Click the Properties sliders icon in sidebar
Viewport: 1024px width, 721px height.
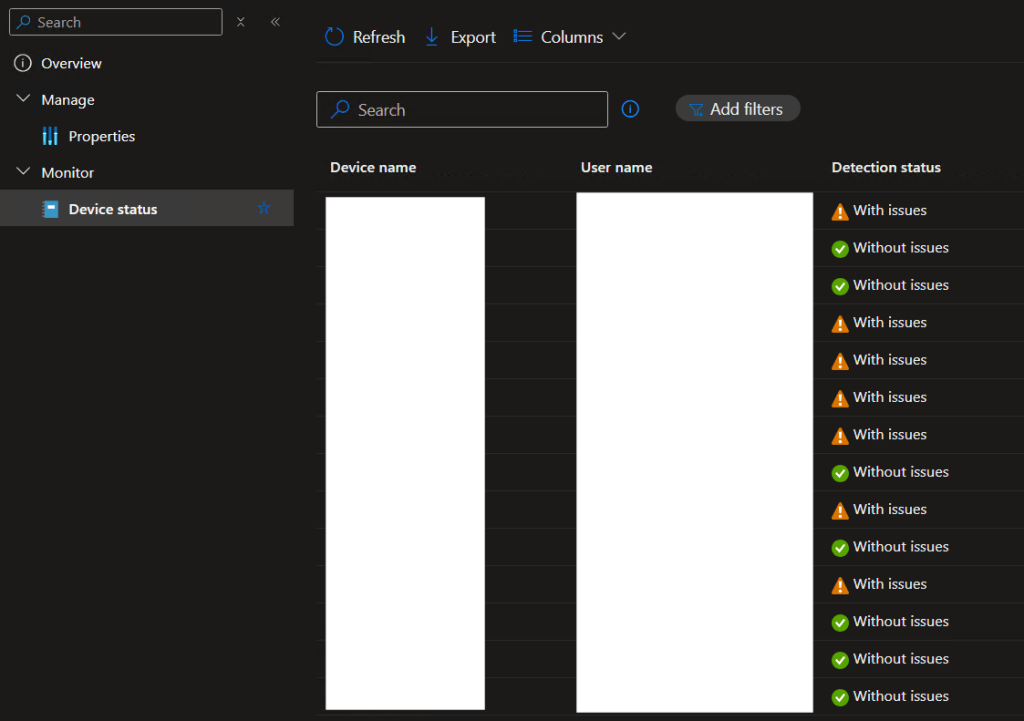pyautogui.click(x=50, y=136)
